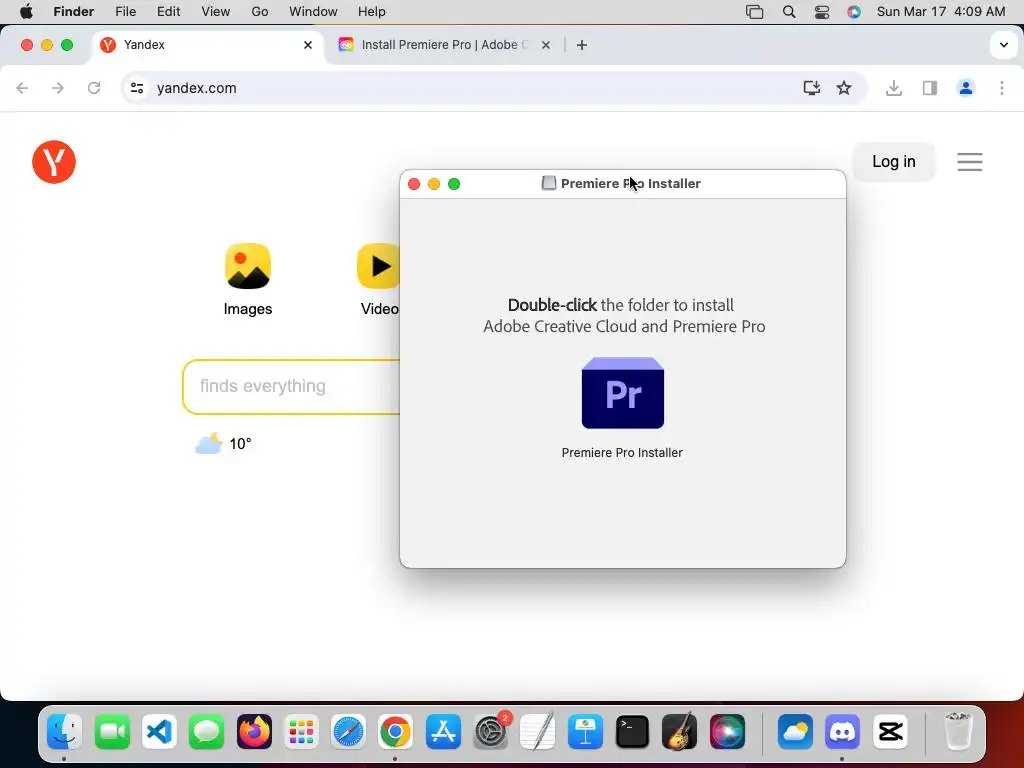Open the Window menu
The height and width of the screenshot is (768, 1024).
313,12
